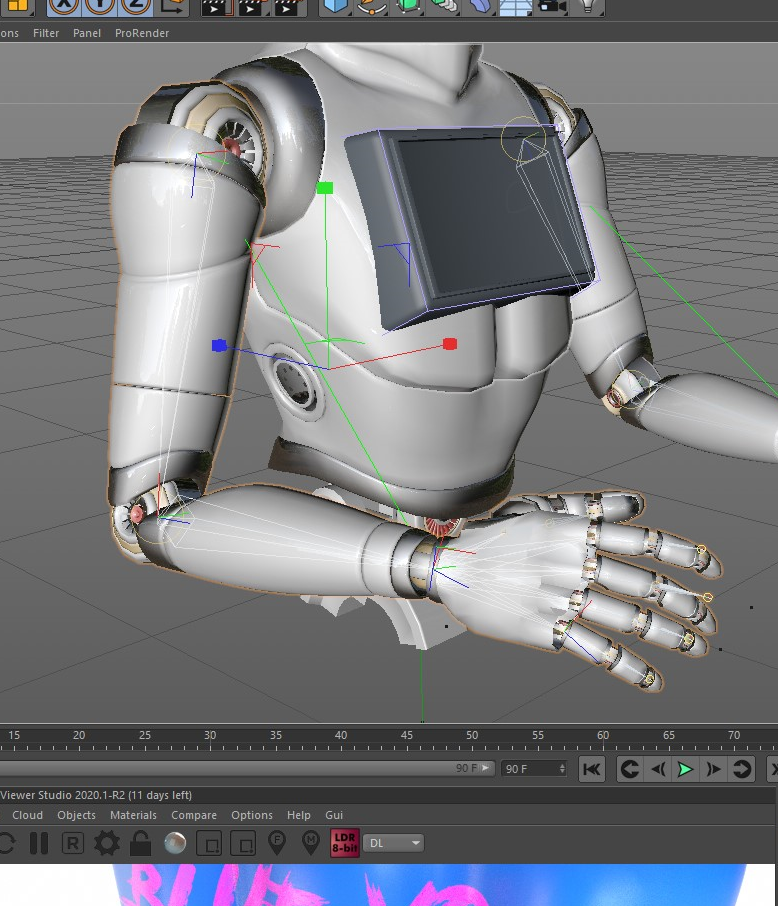The height and width of the screenshot is (906, 778).
Task: Click frame 40 on the timeline ruler
Action: point(341,740)
